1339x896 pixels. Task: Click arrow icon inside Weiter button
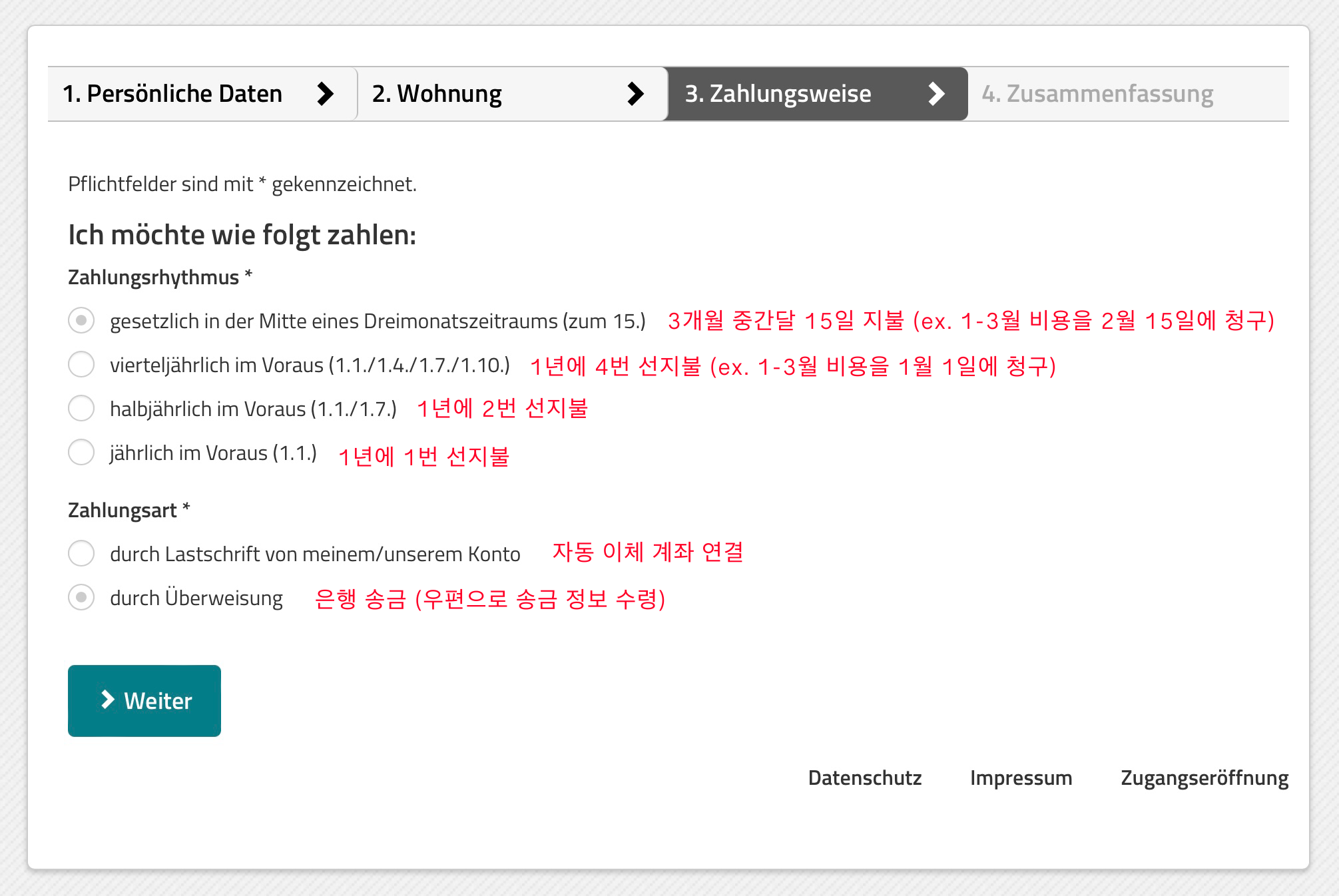(107, 700)
